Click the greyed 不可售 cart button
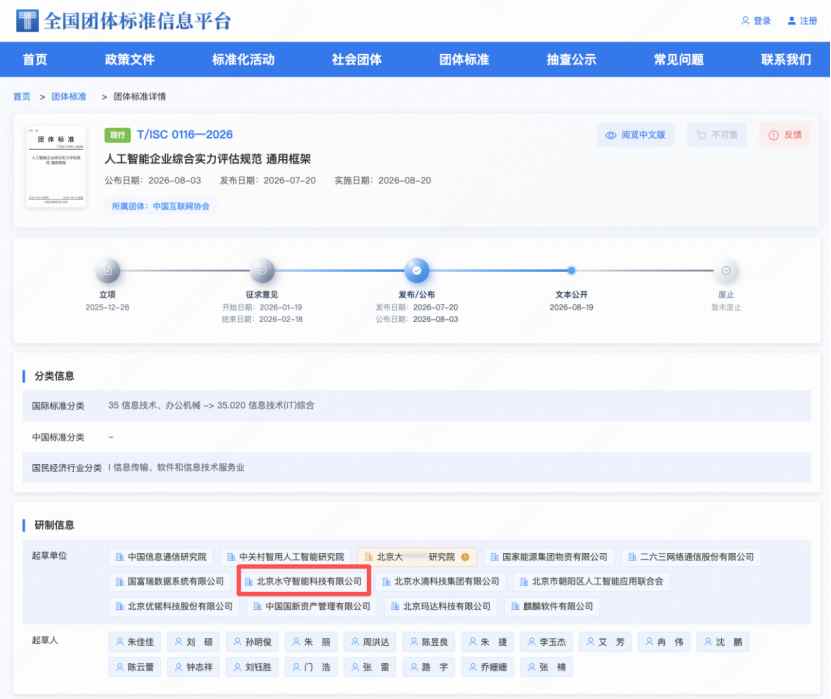Viewport: 831px width, 699px height. [717, 135]
